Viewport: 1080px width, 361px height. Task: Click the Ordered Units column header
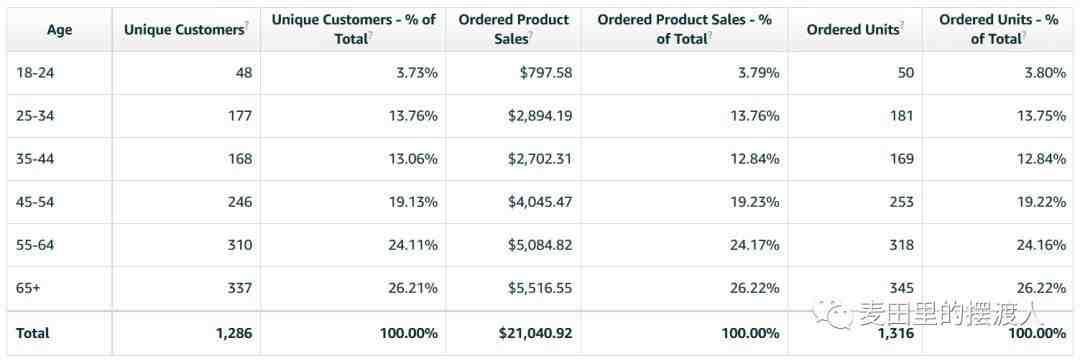click(853, 30)
